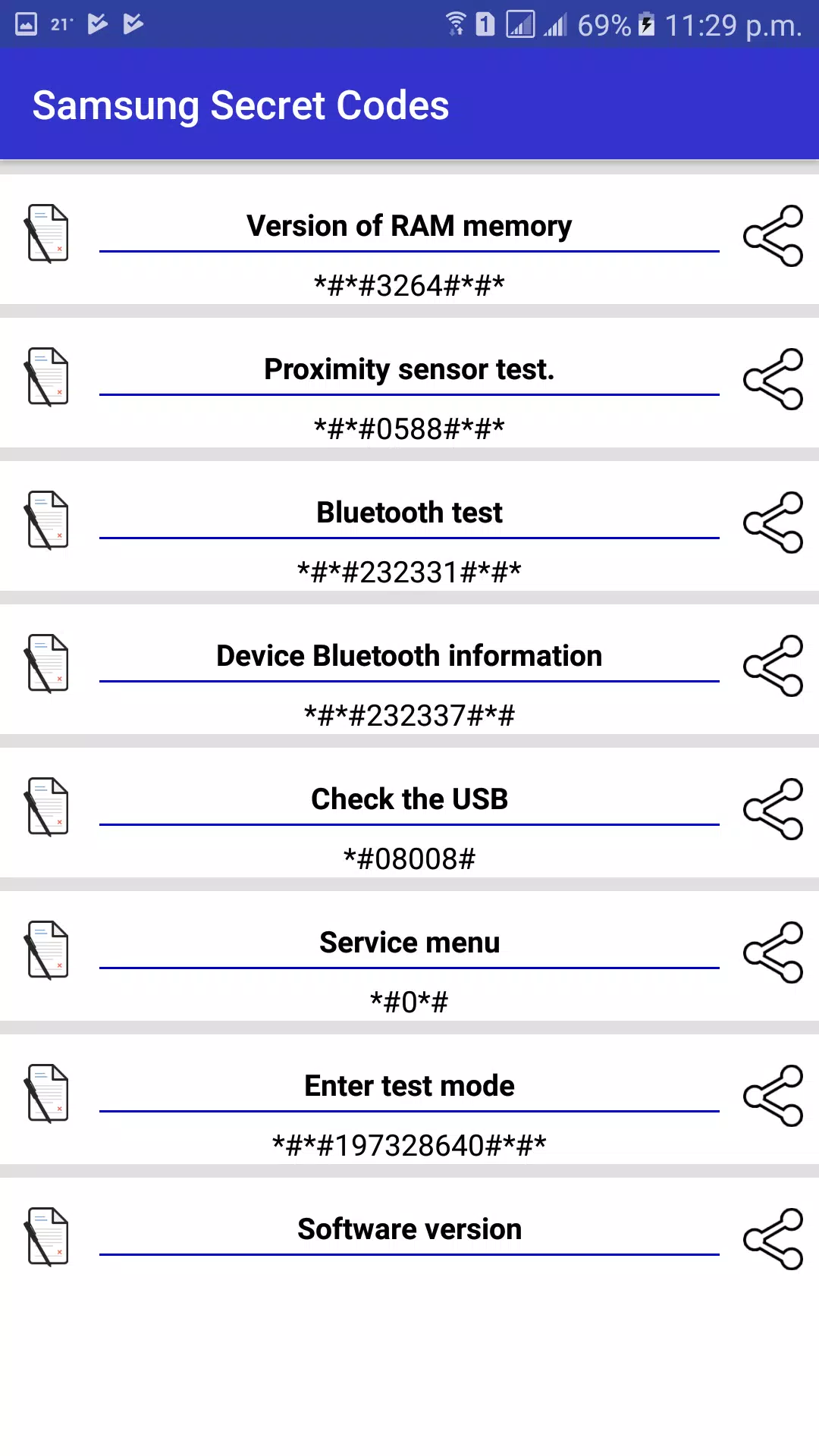Share the Device Bluetooth information code
The height and width of the screenshot is (1456, 819).
773,666
